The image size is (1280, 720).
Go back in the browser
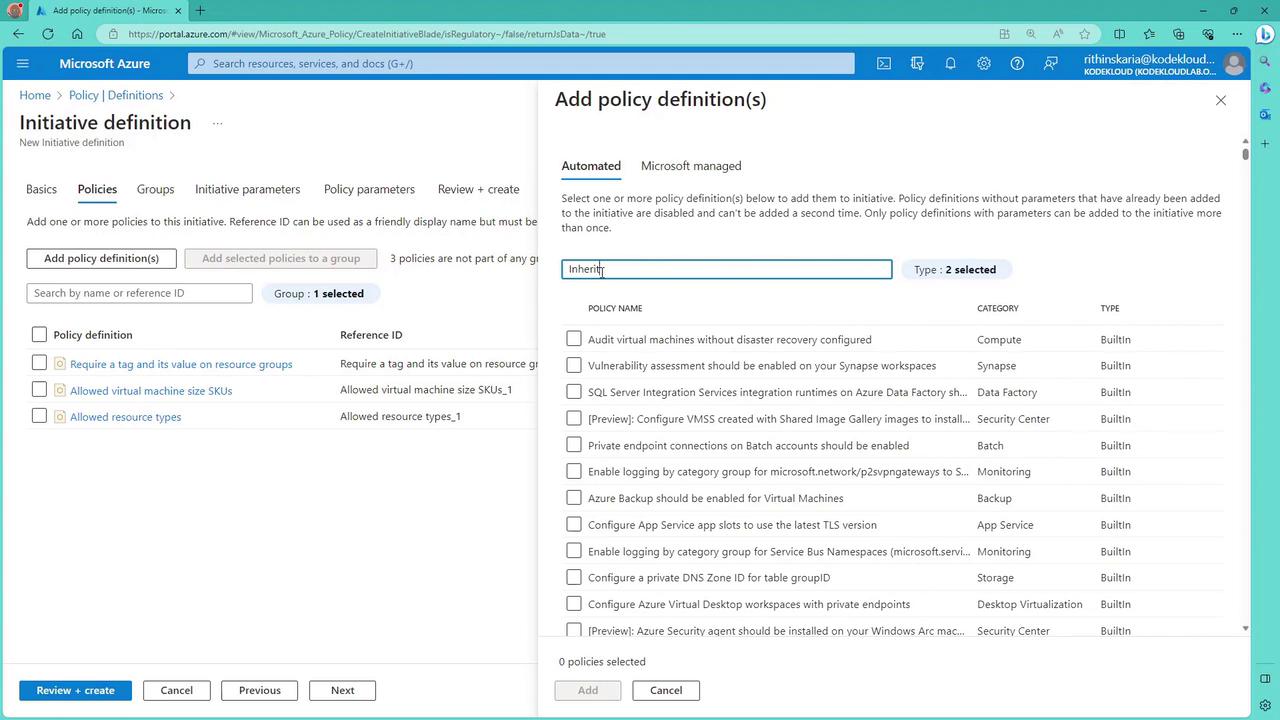tap(19, 34)
